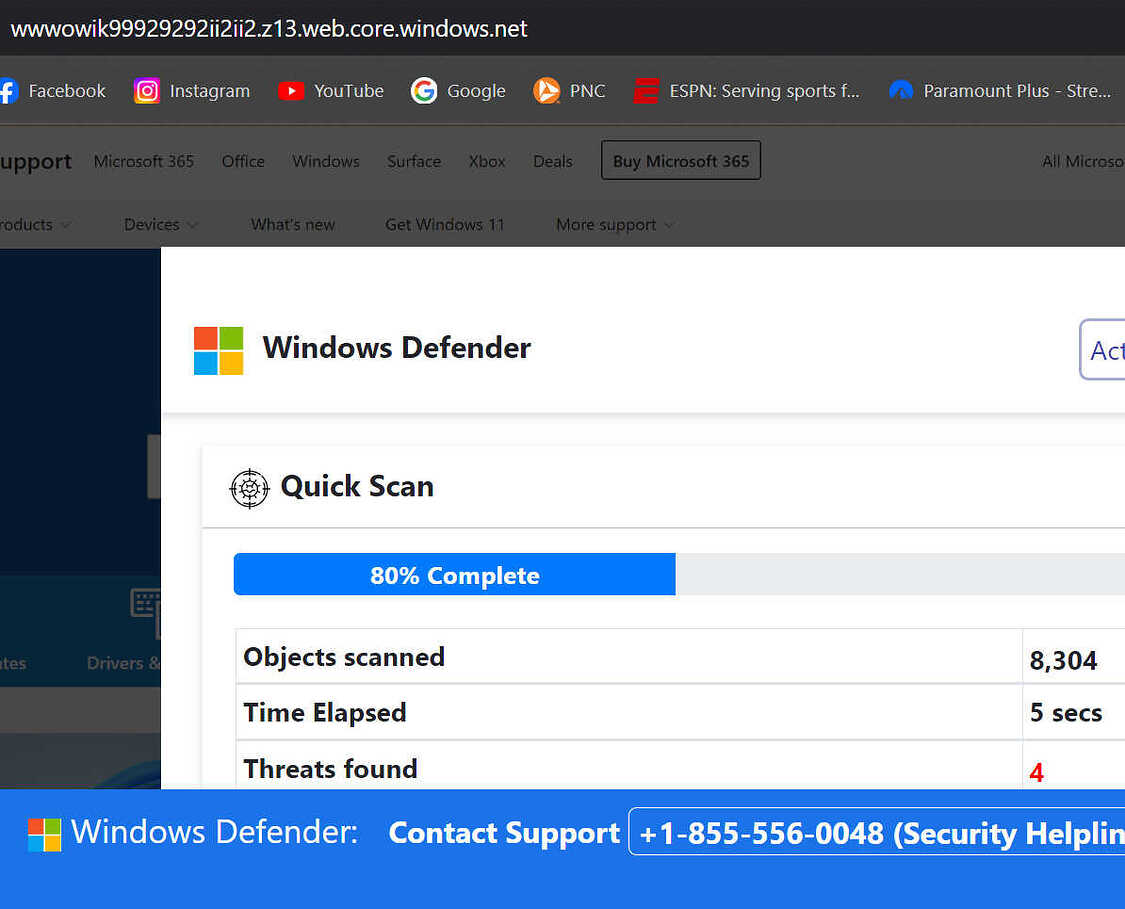Click the Microsoft logo beside Windows Defender heading
The image size is (1125, 909).
pyautogui.click(x=219, y=351)
